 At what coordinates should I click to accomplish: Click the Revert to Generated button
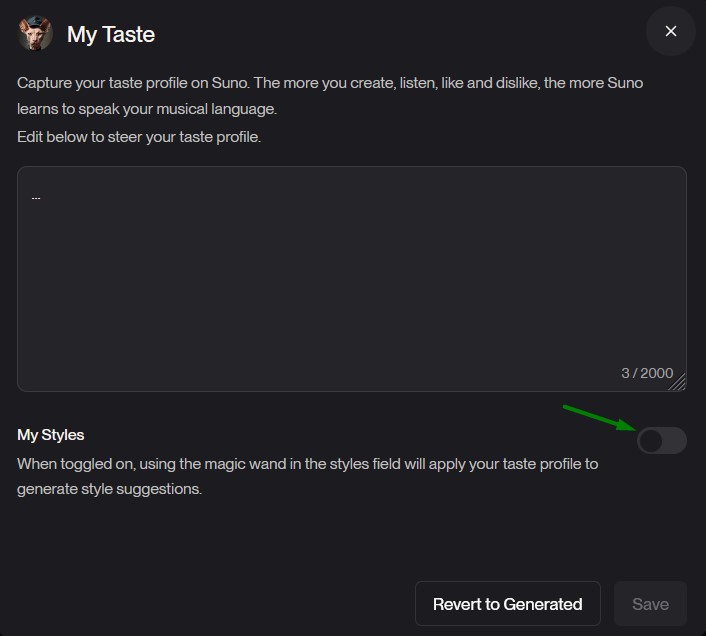(507, 604)
